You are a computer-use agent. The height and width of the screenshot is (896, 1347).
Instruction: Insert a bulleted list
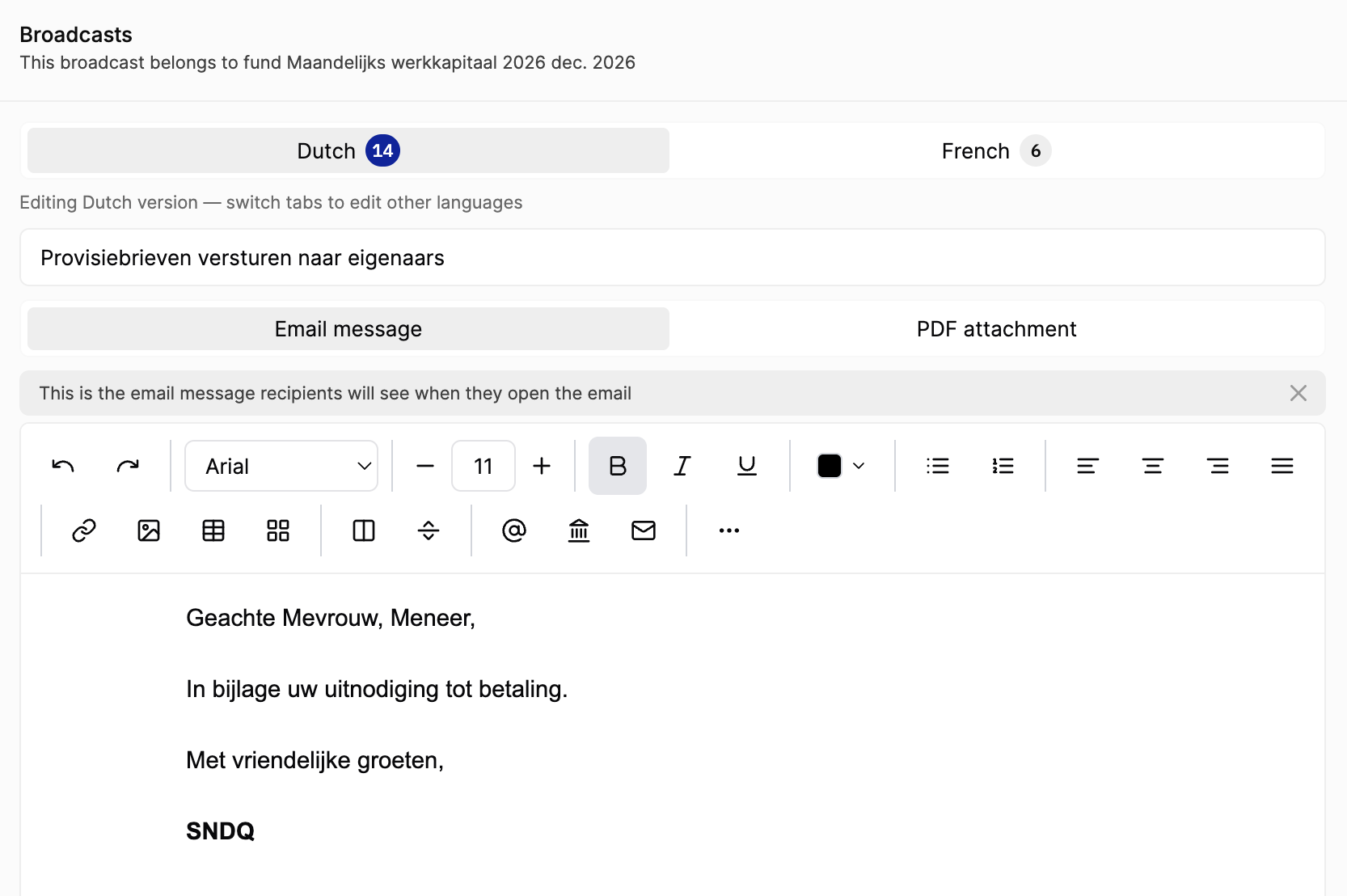(x=938, y=466)
